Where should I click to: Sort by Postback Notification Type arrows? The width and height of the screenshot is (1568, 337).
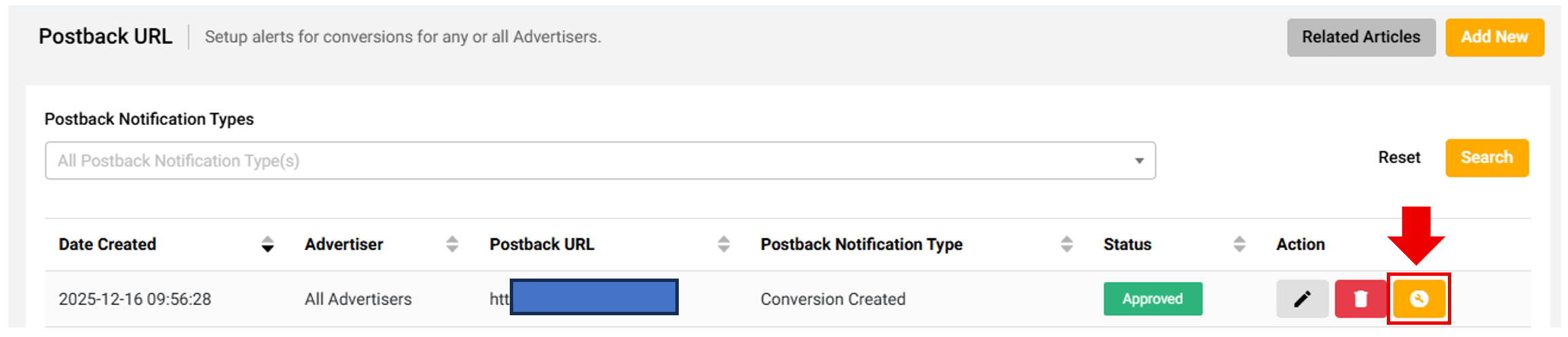pos(1066,245)
